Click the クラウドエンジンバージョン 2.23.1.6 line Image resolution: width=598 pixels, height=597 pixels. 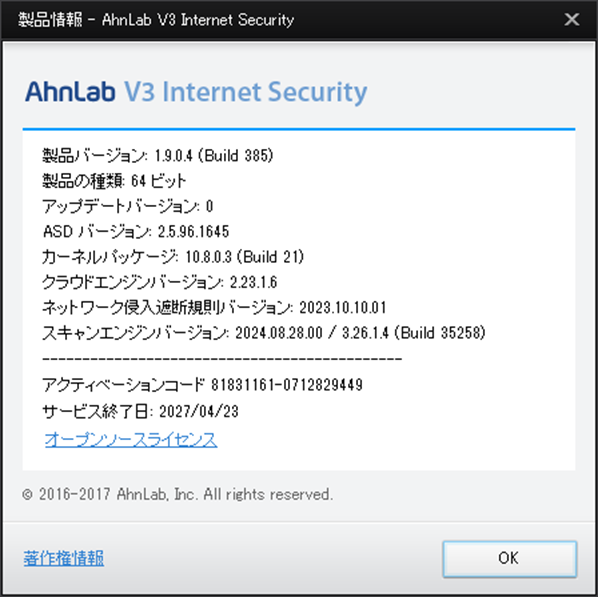coord(159,283)
